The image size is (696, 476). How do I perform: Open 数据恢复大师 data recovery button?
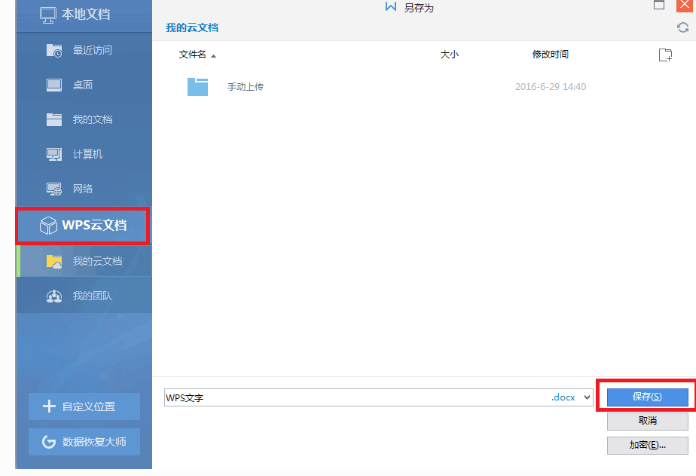84,442
